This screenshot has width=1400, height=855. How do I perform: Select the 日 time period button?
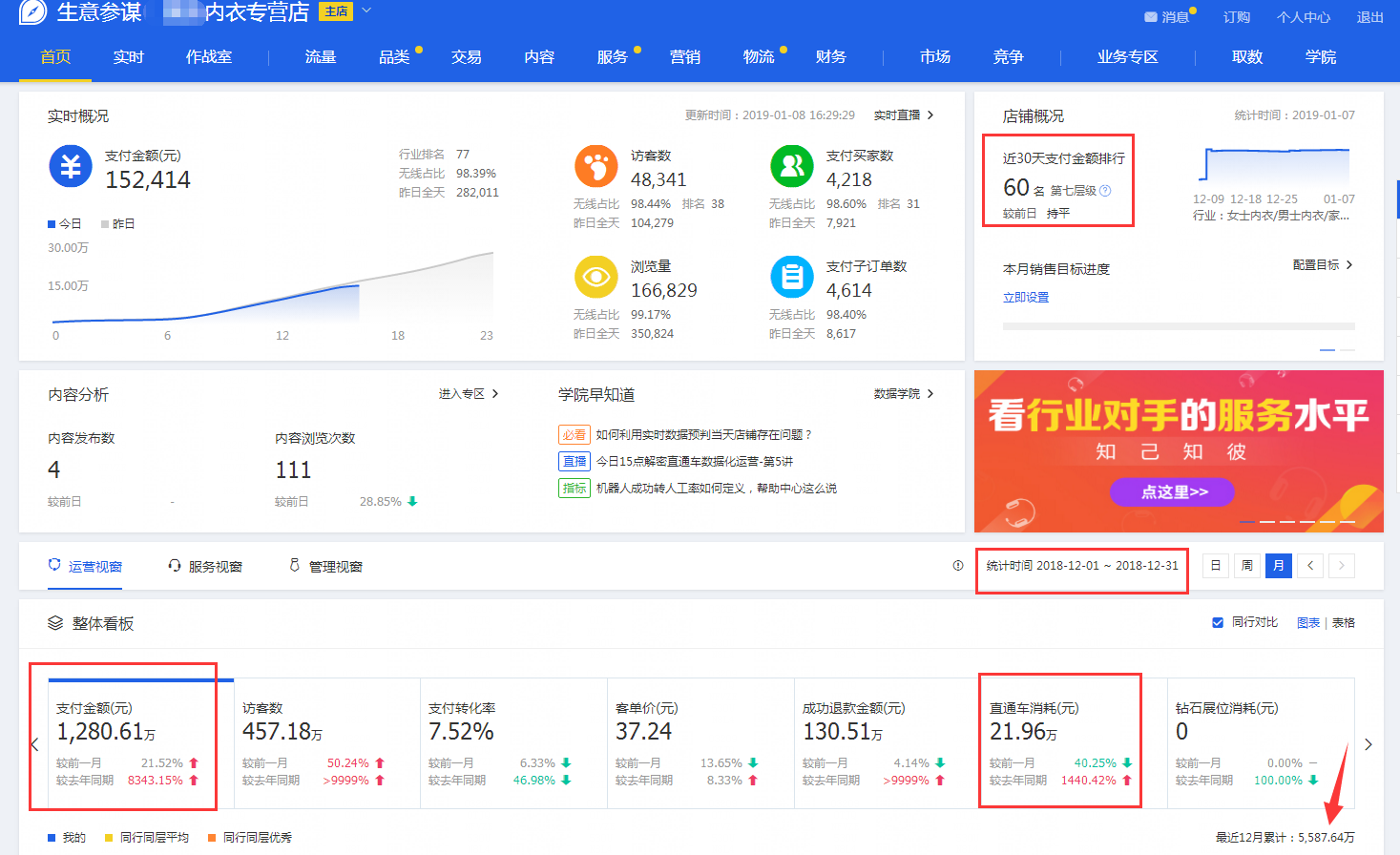[1215, 566]
